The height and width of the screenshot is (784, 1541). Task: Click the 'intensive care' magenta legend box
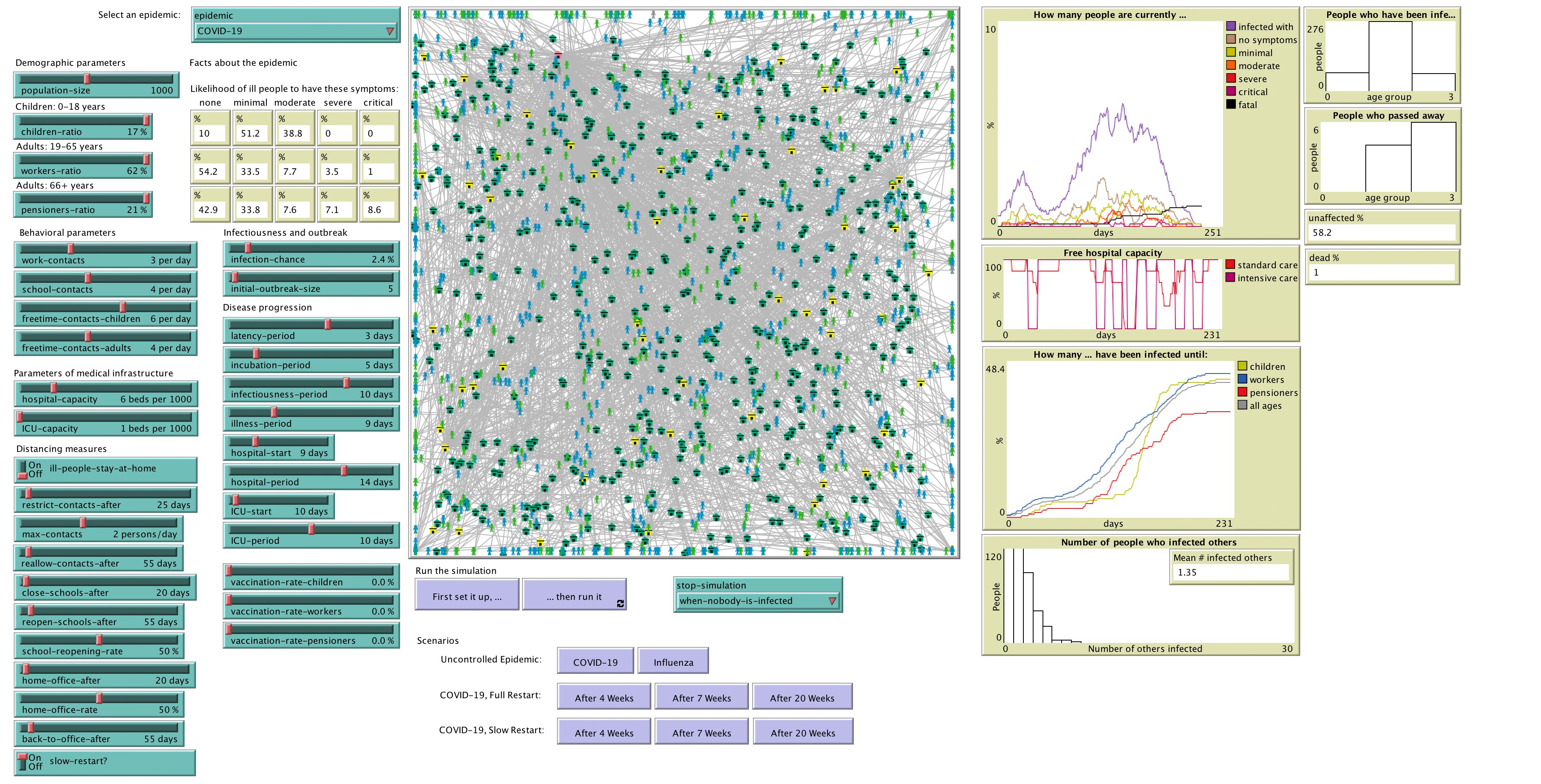pos(1230,278)
